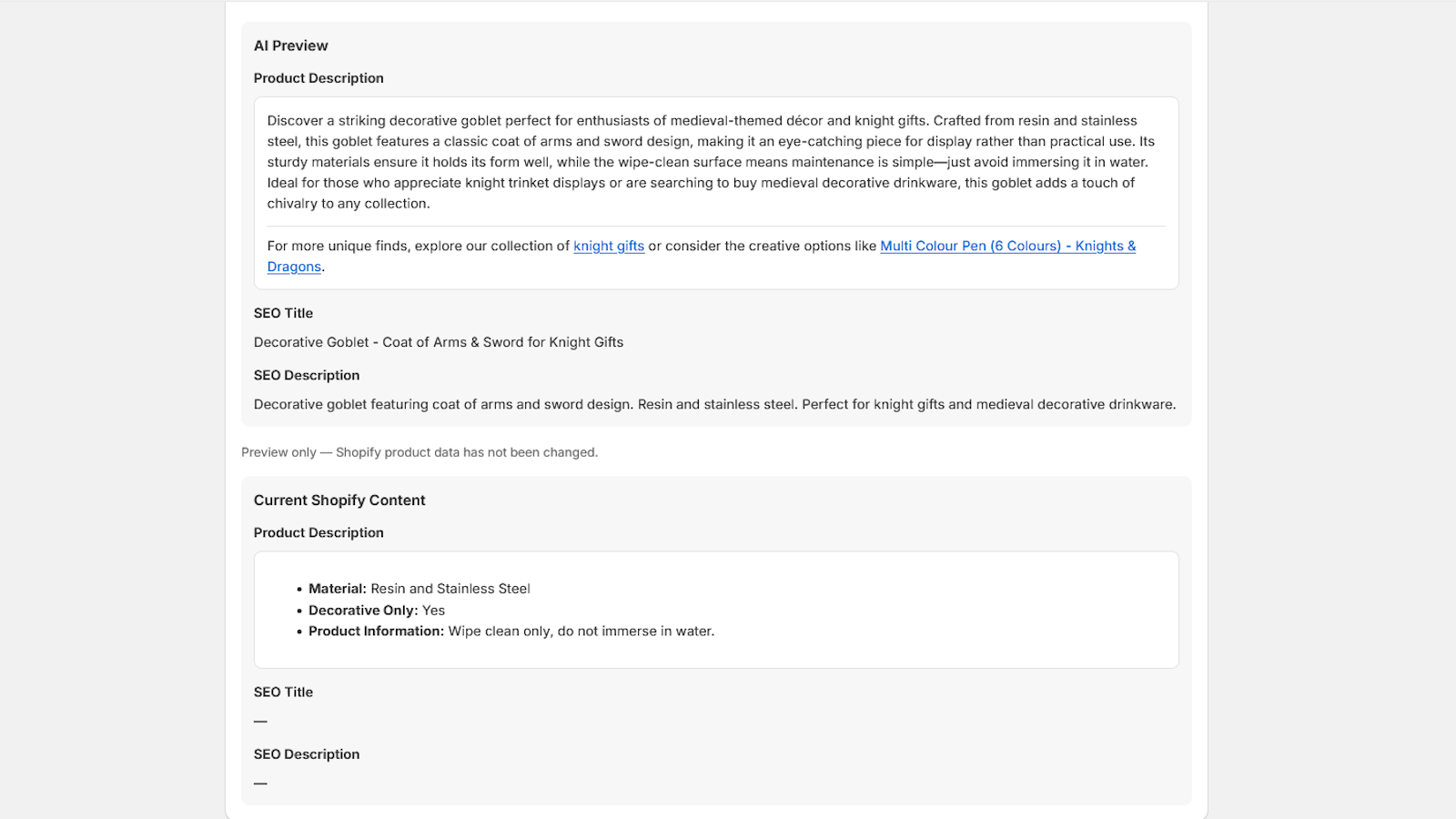Click the paragraph starting "Discover a striking decorative goblet"

coord(711,162)
